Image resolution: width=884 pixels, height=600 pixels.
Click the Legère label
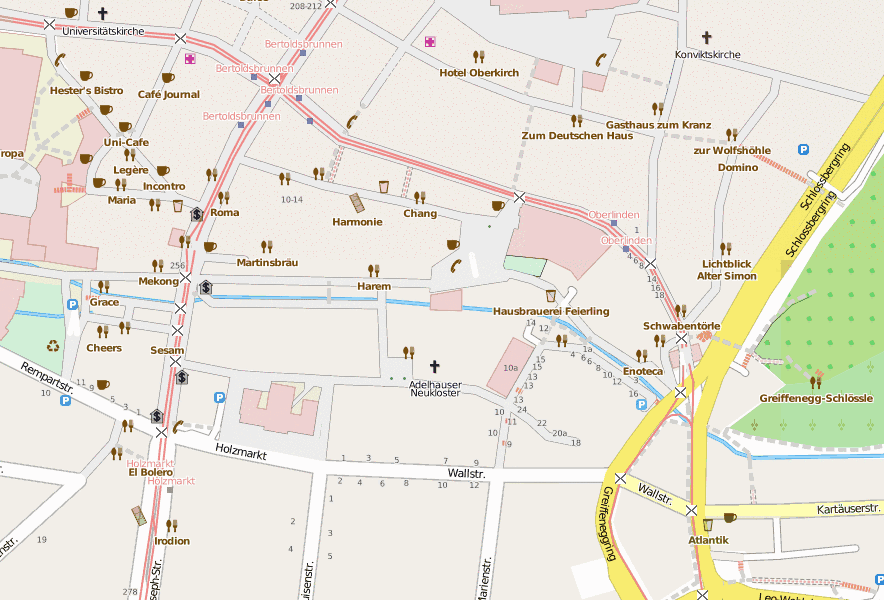[131, 170]
